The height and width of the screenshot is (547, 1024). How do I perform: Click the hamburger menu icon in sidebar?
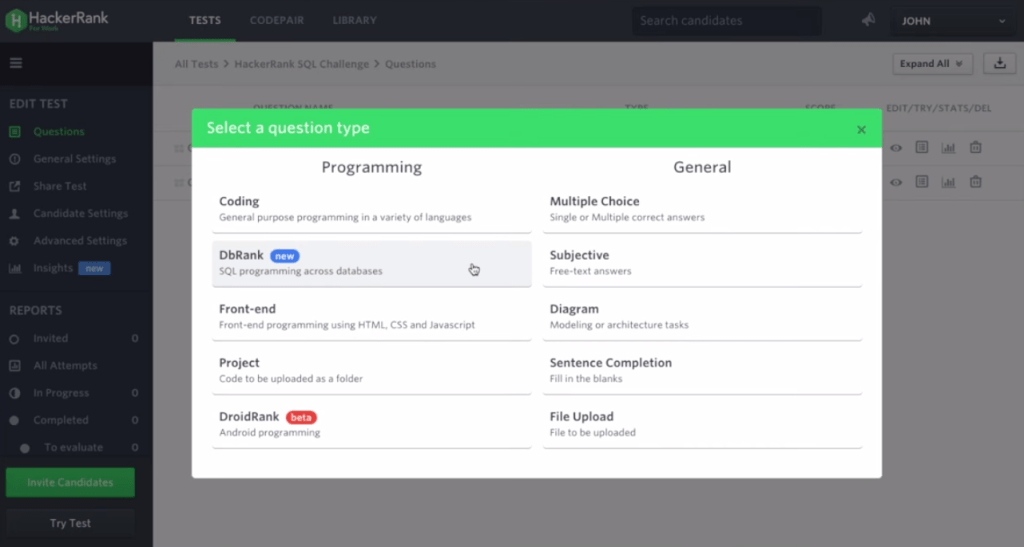pos(15,63)
